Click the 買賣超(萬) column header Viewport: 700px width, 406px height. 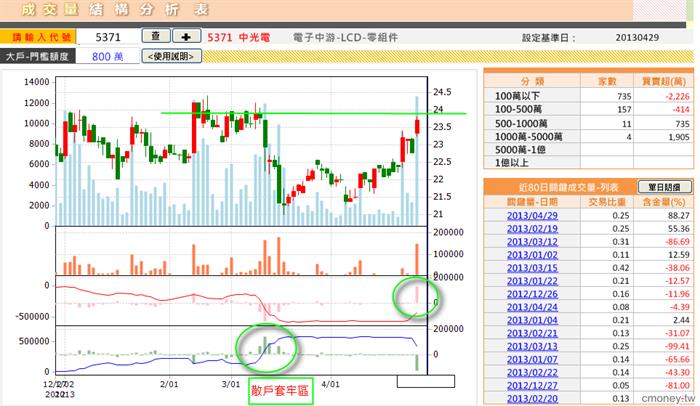pos(663,81)
